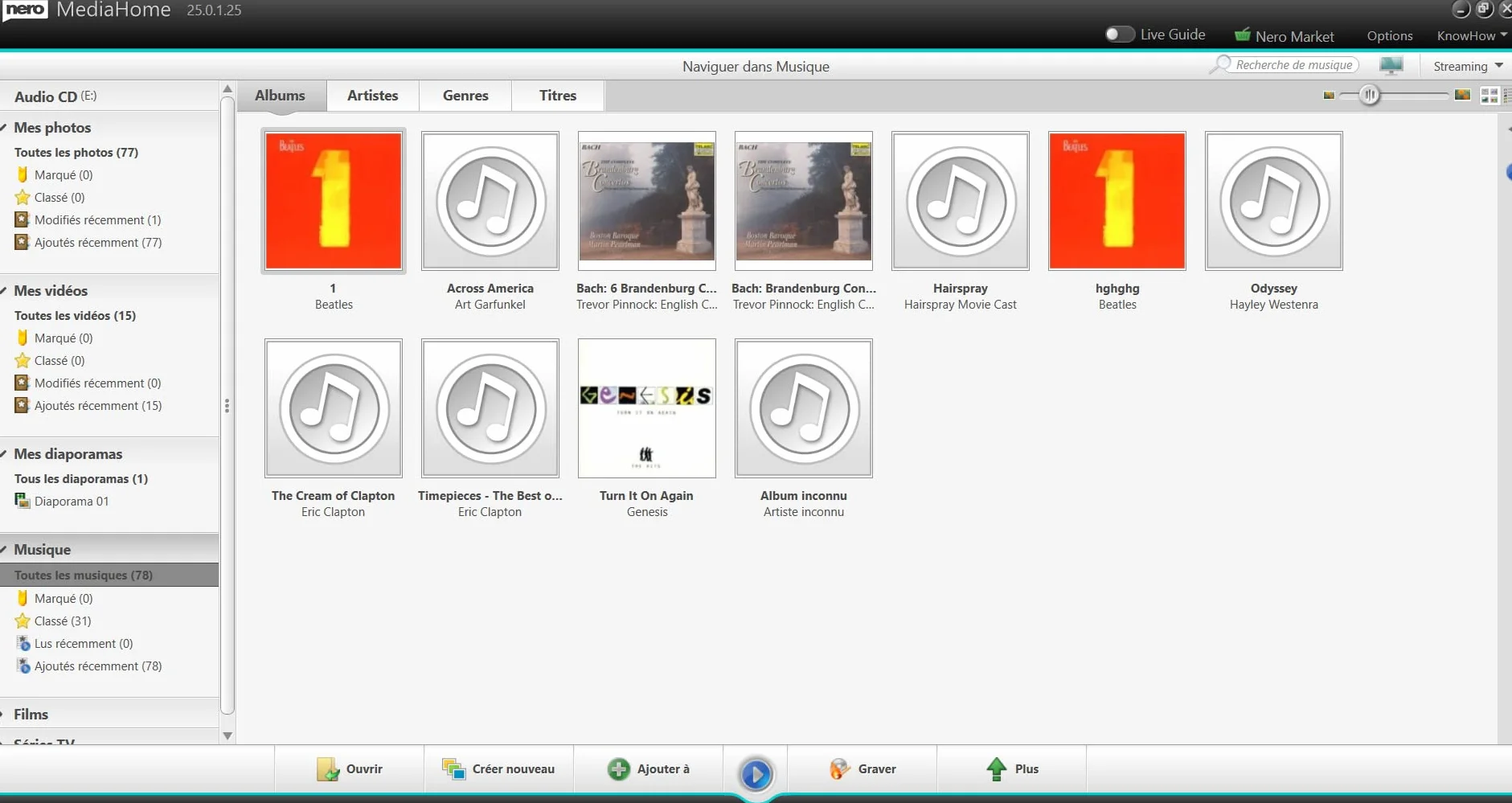The width and height of the screenshot is (1512, 803).
Task: Click the sidebar scroll down arrow
Action: 227,735
